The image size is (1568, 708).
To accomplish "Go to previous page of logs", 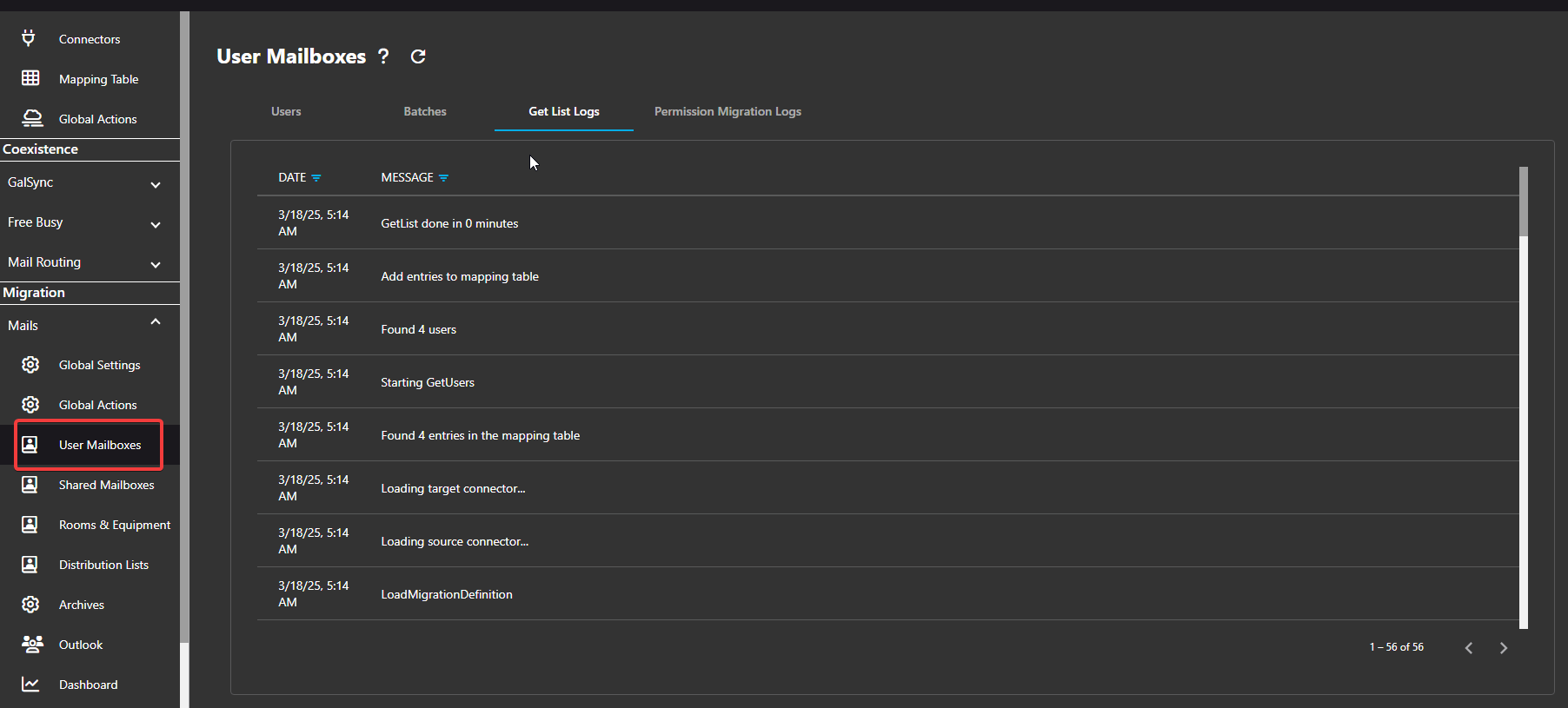I will [x=1469, y=648].
